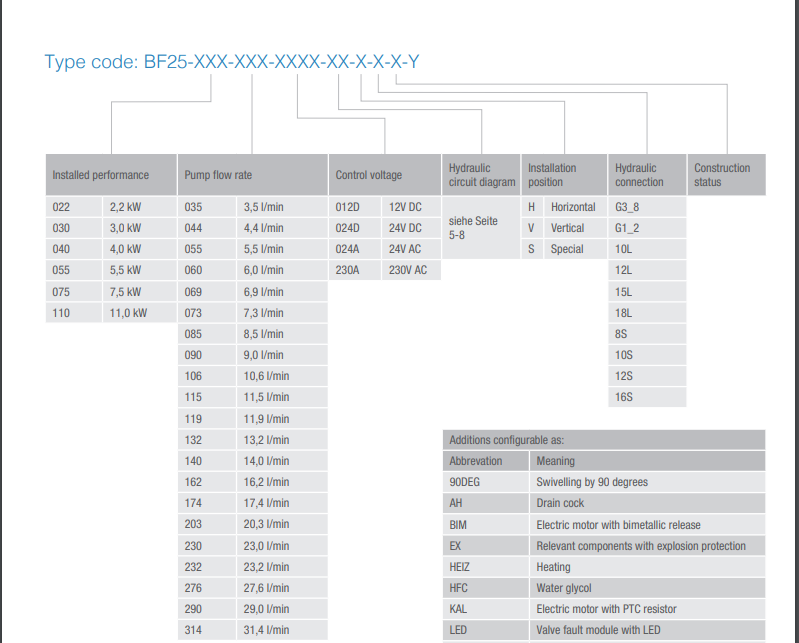Click the 16S hydraulic connection entry
The height and width of the screenshot is (643, 799).
pos(624,397)
